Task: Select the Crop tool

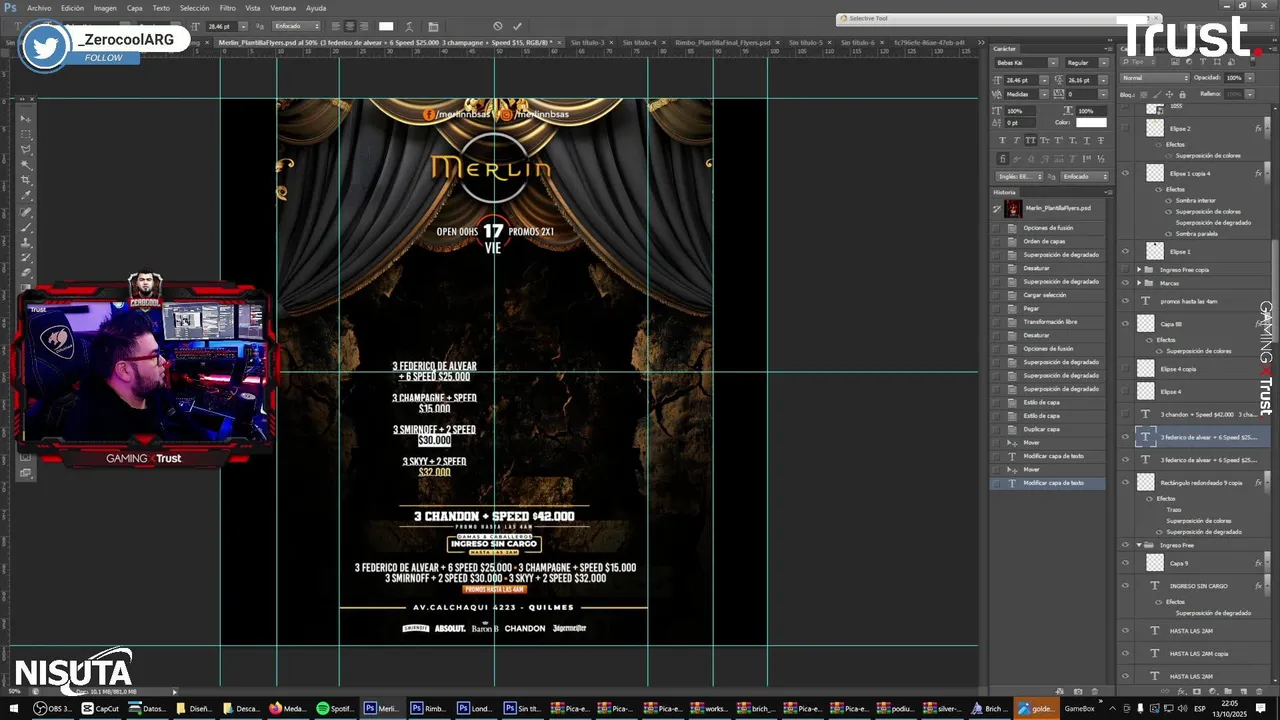Action: (x=26, y=180)
